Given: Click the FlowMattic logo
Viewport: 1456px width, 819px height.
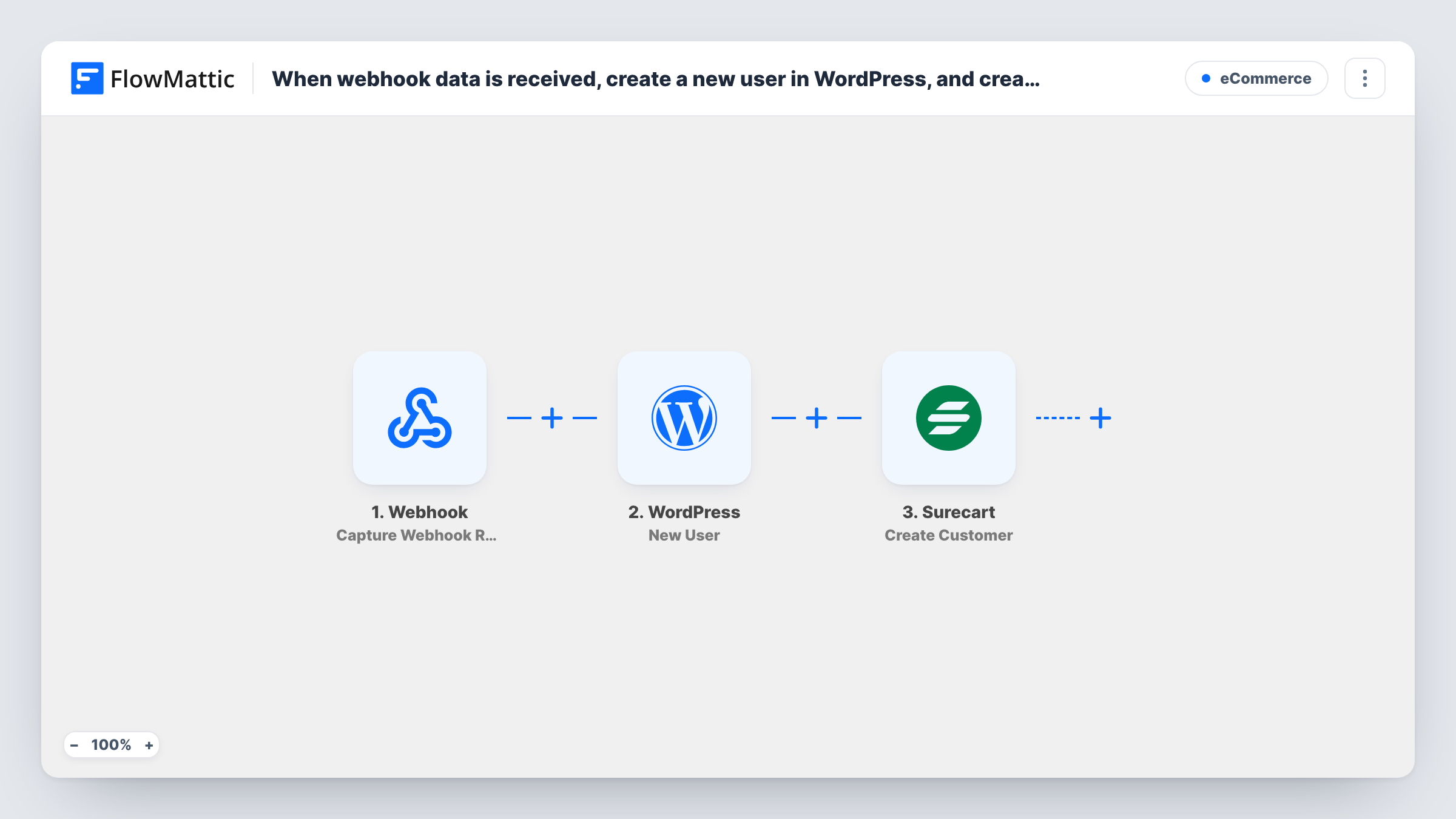Looking at the screenshot, I should pyautogui.click(x=152, y=78).
